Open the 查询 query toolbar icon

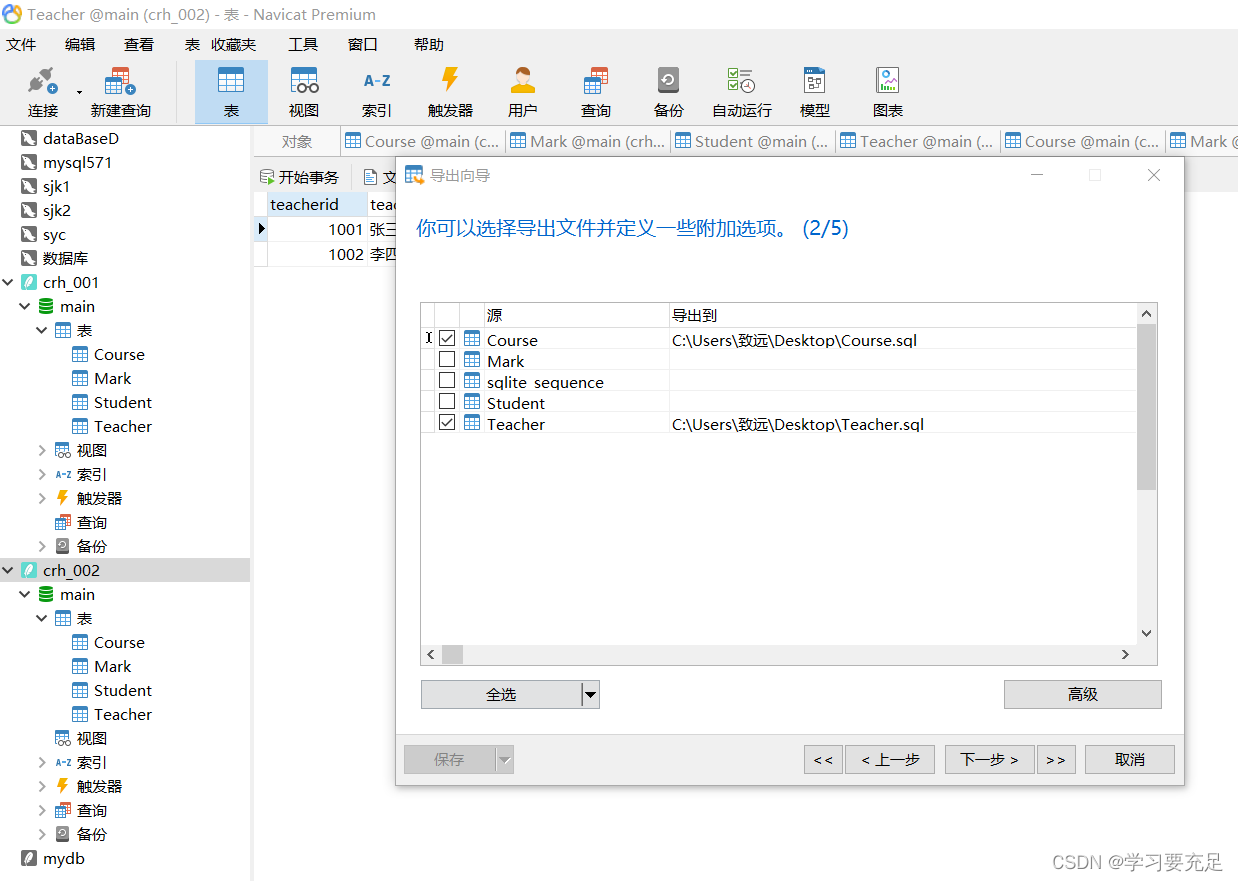[596, 92]
